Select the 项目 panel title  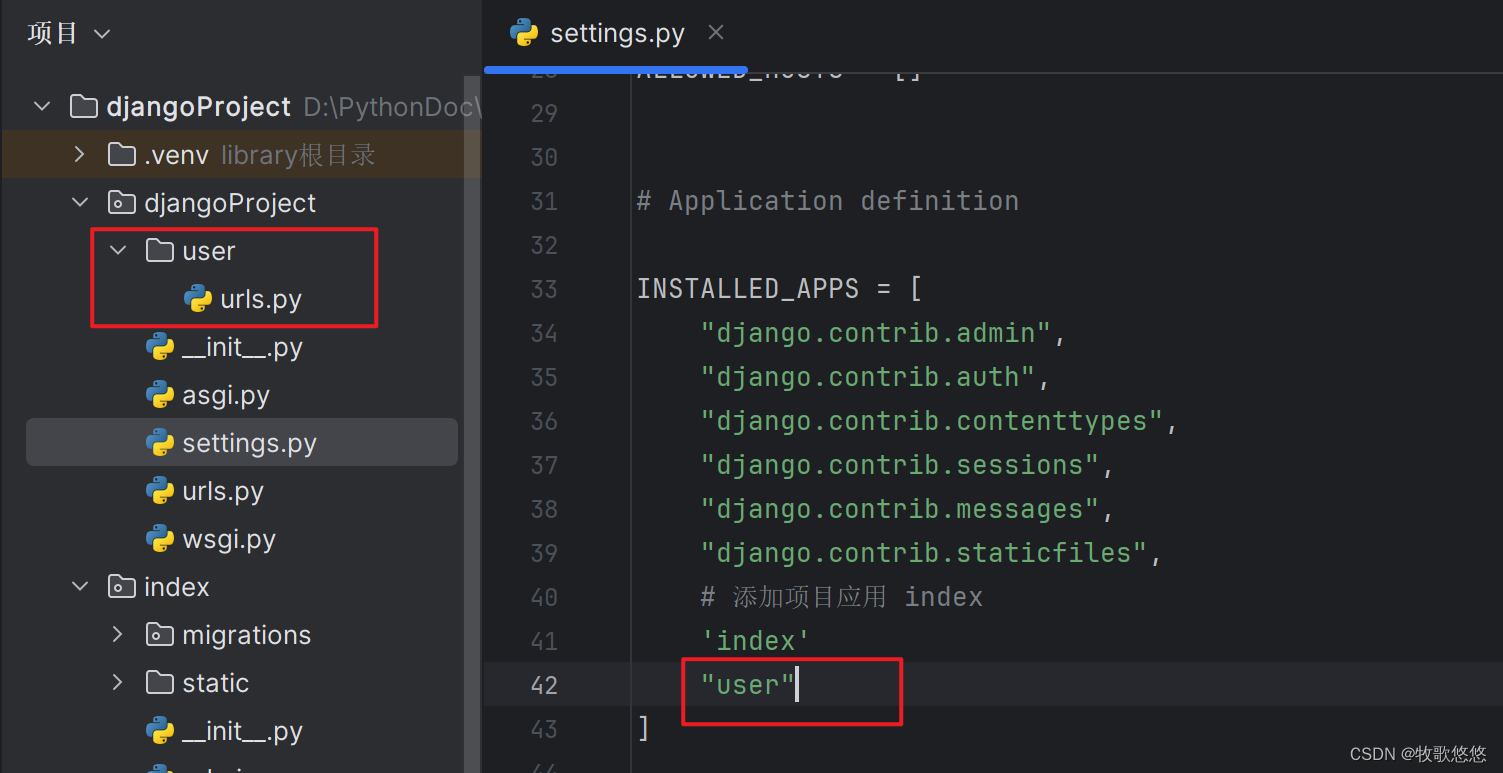pos(53,33)
